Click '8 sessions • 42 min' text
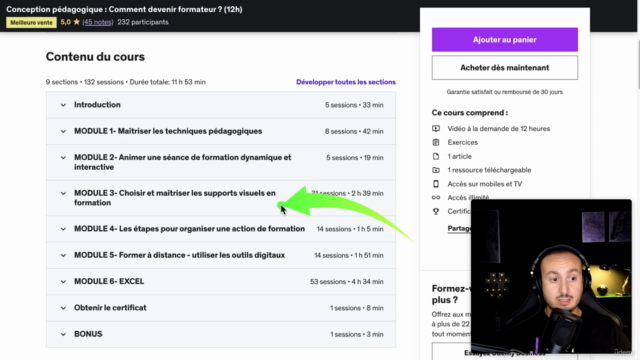Viewport: 640px width, 360px height. point(354,131)
